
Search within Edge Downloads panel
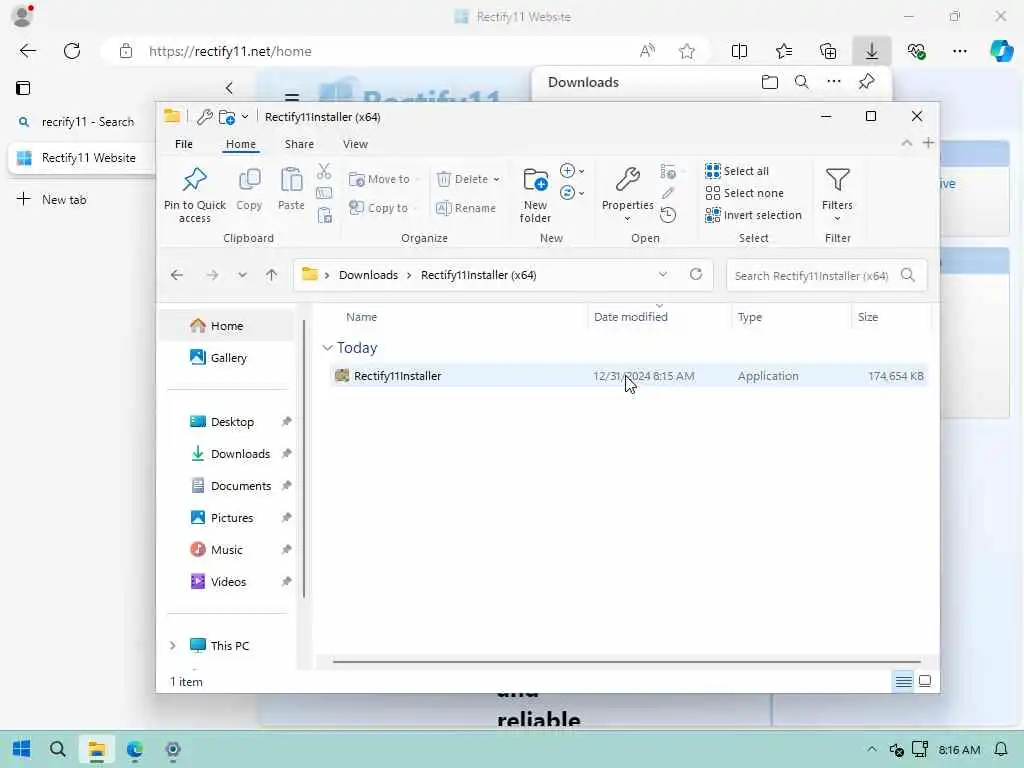[x=801, y=82]
